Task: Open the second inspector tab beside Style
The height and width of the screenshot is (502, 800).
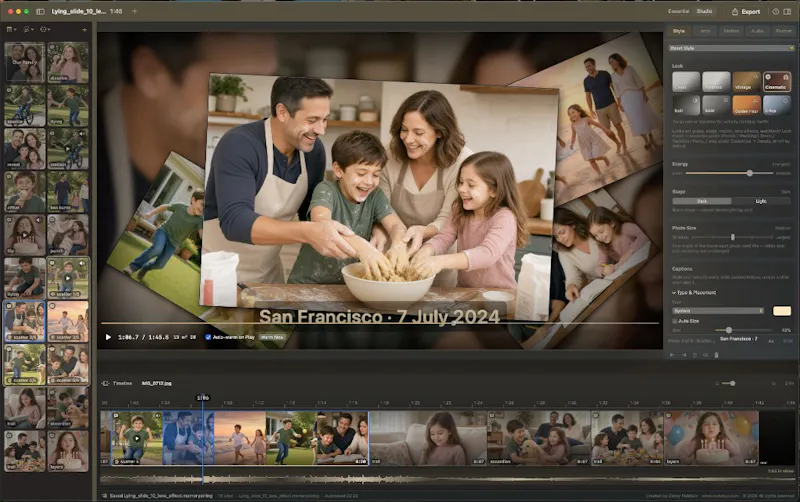Action: 705,31
